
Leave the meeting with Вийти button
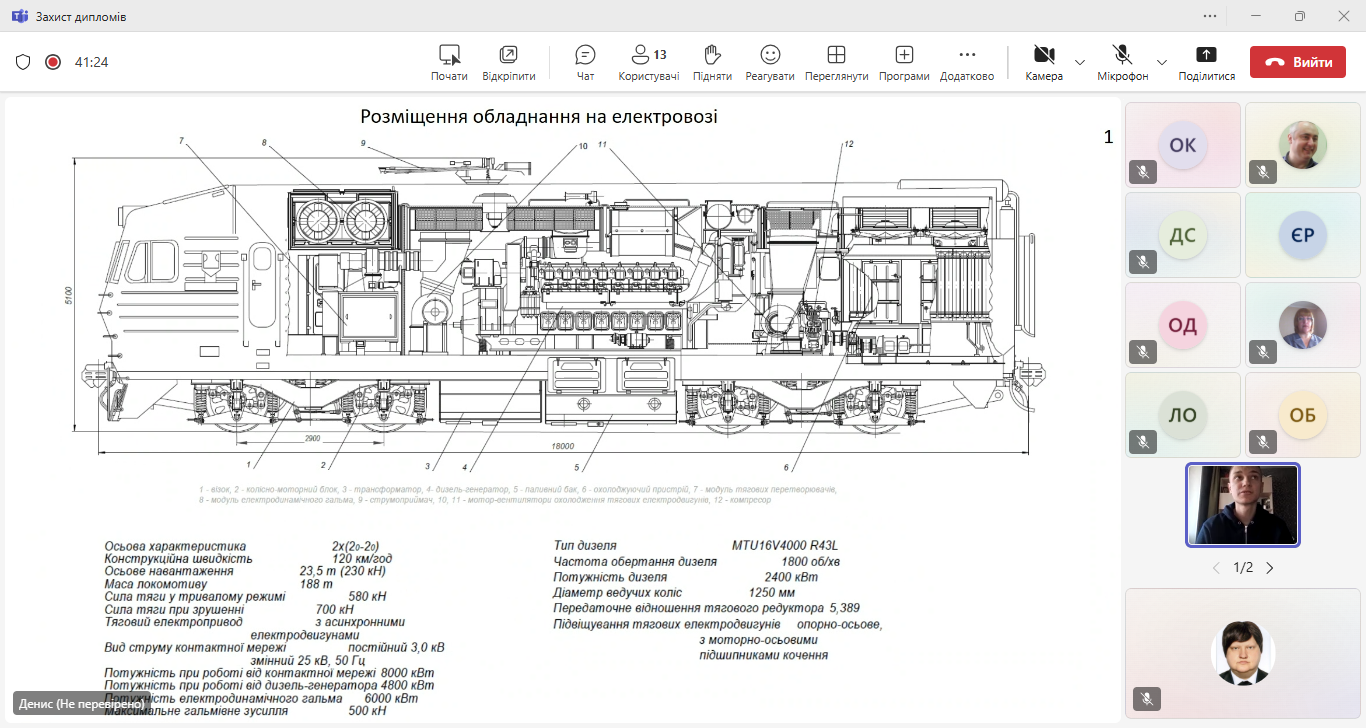(1297, 62)
